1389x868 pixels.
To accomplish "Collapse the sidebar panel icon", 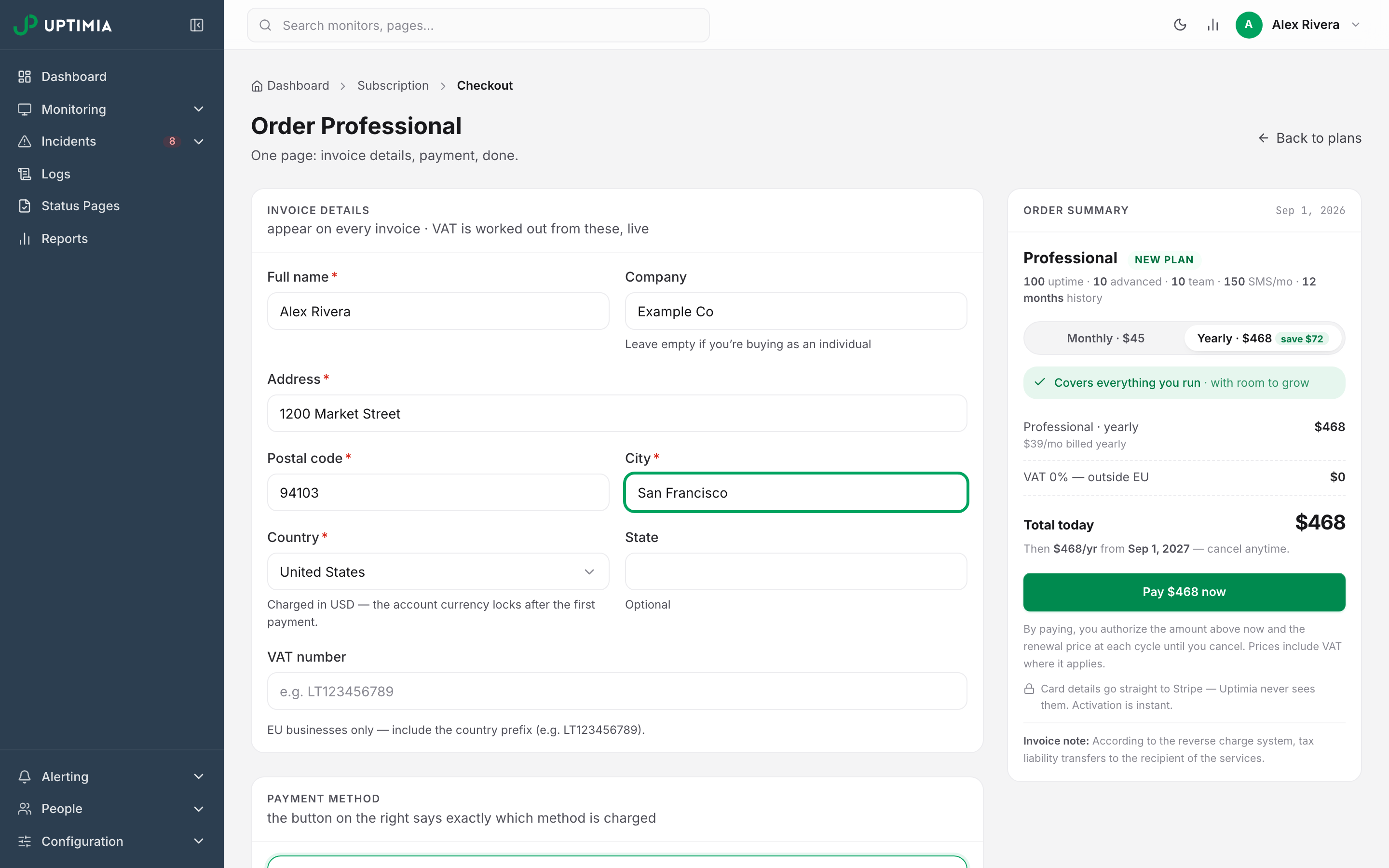I will click(x=196, y=25).
